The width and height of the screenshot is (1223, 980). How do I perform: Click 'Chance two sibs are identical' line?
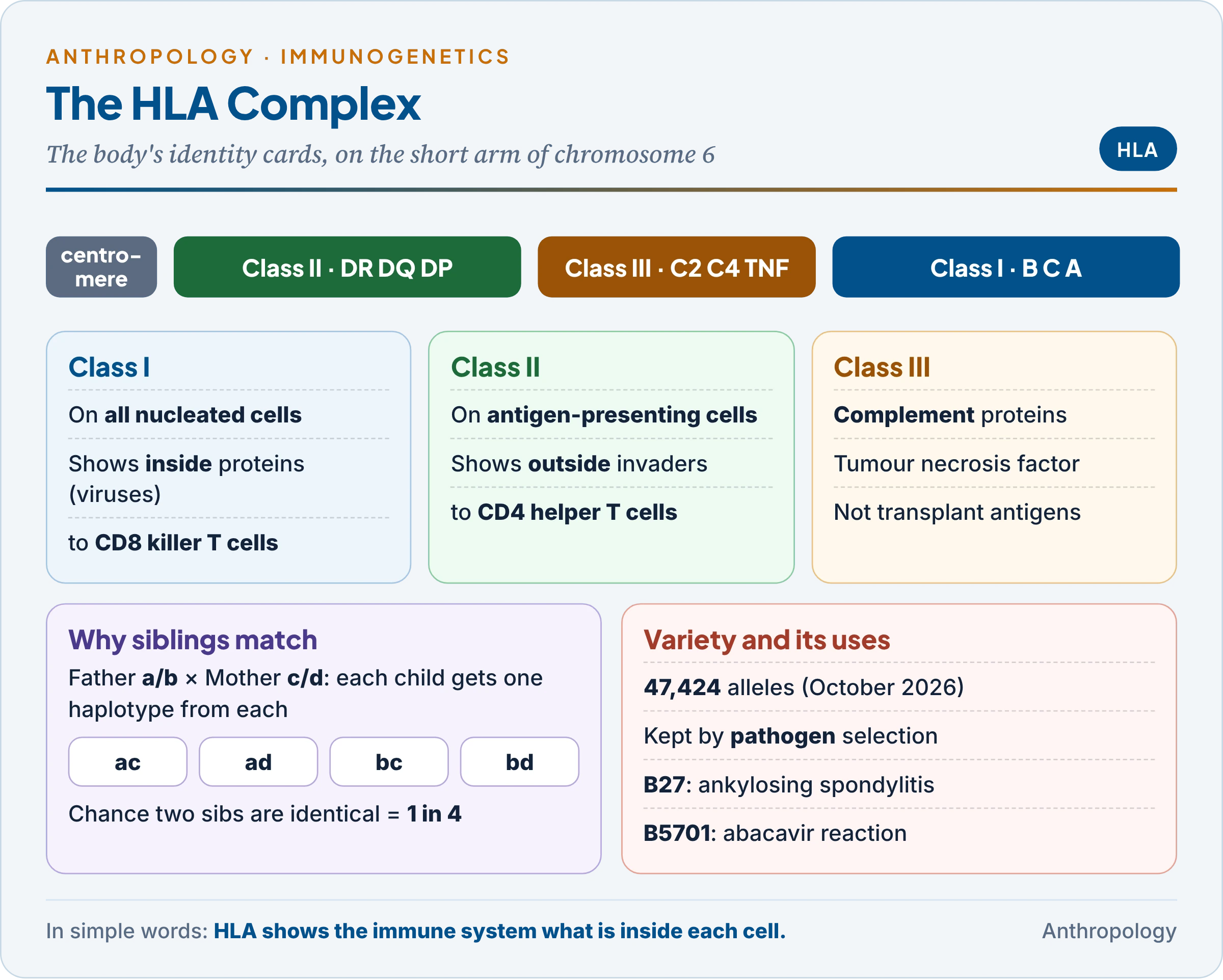pyautogui.click(x=265, y=814)
